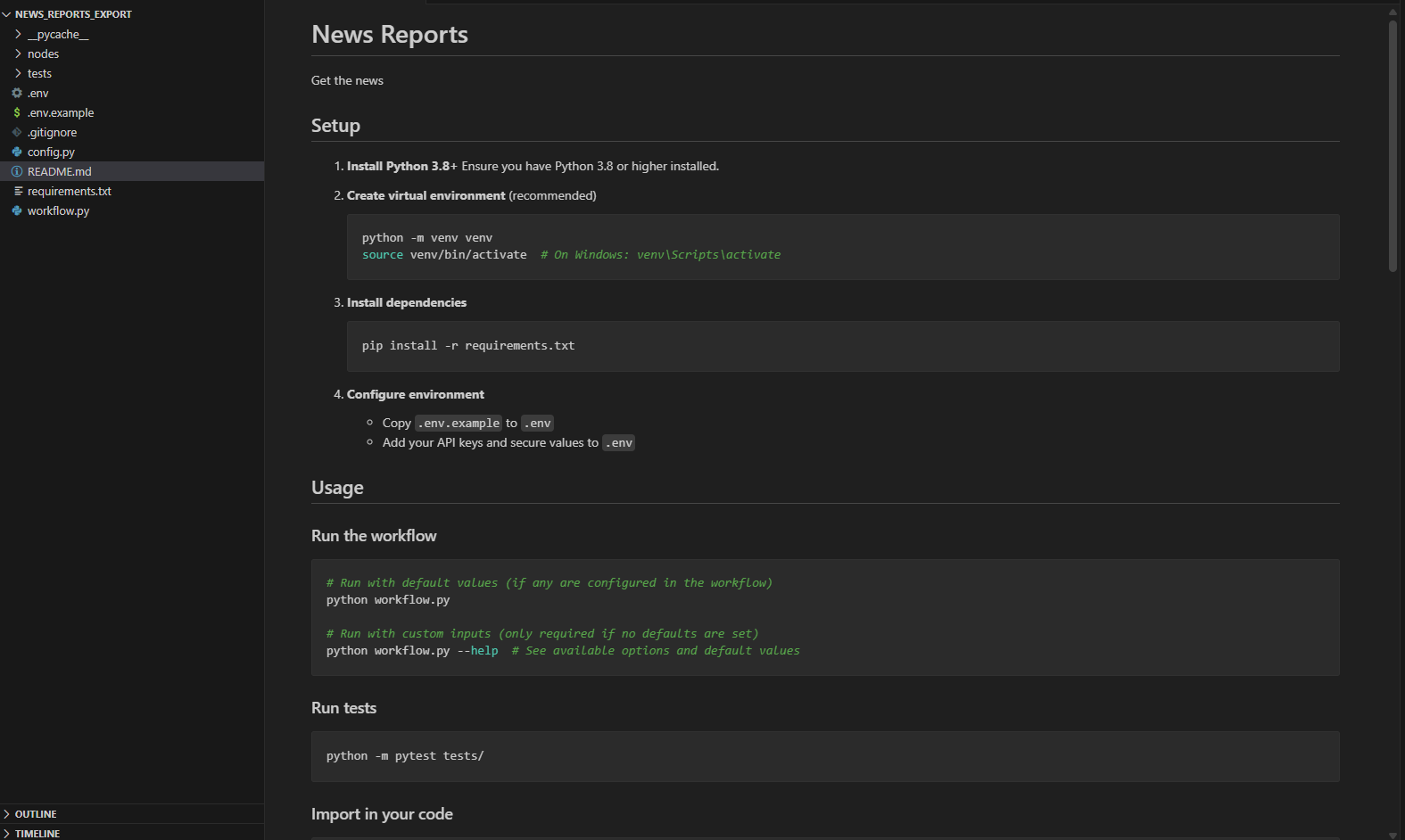Select the config.py file name
The height and width of the screenshot is (840, 1405).
pyautogui.click(x=51, y=152)
